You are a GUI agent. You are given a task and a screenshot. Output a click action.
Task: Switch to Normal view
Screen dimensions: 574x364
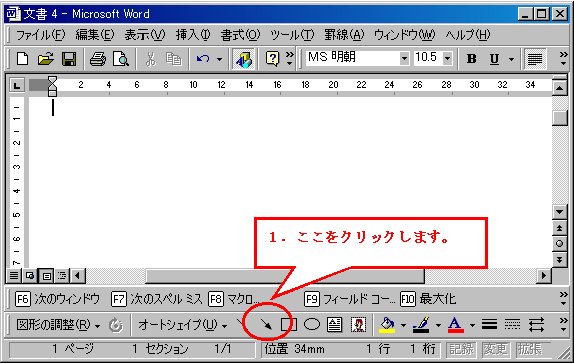point(14,275)
